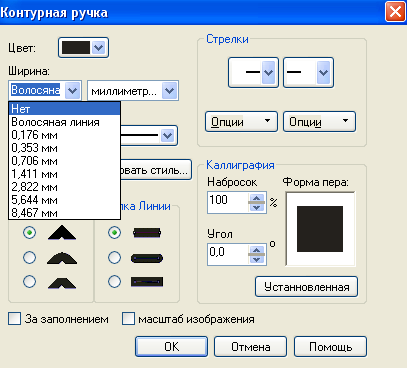Expand the width value combo box arrow
This screenshot has height=368, width=407.
(72, 90)
